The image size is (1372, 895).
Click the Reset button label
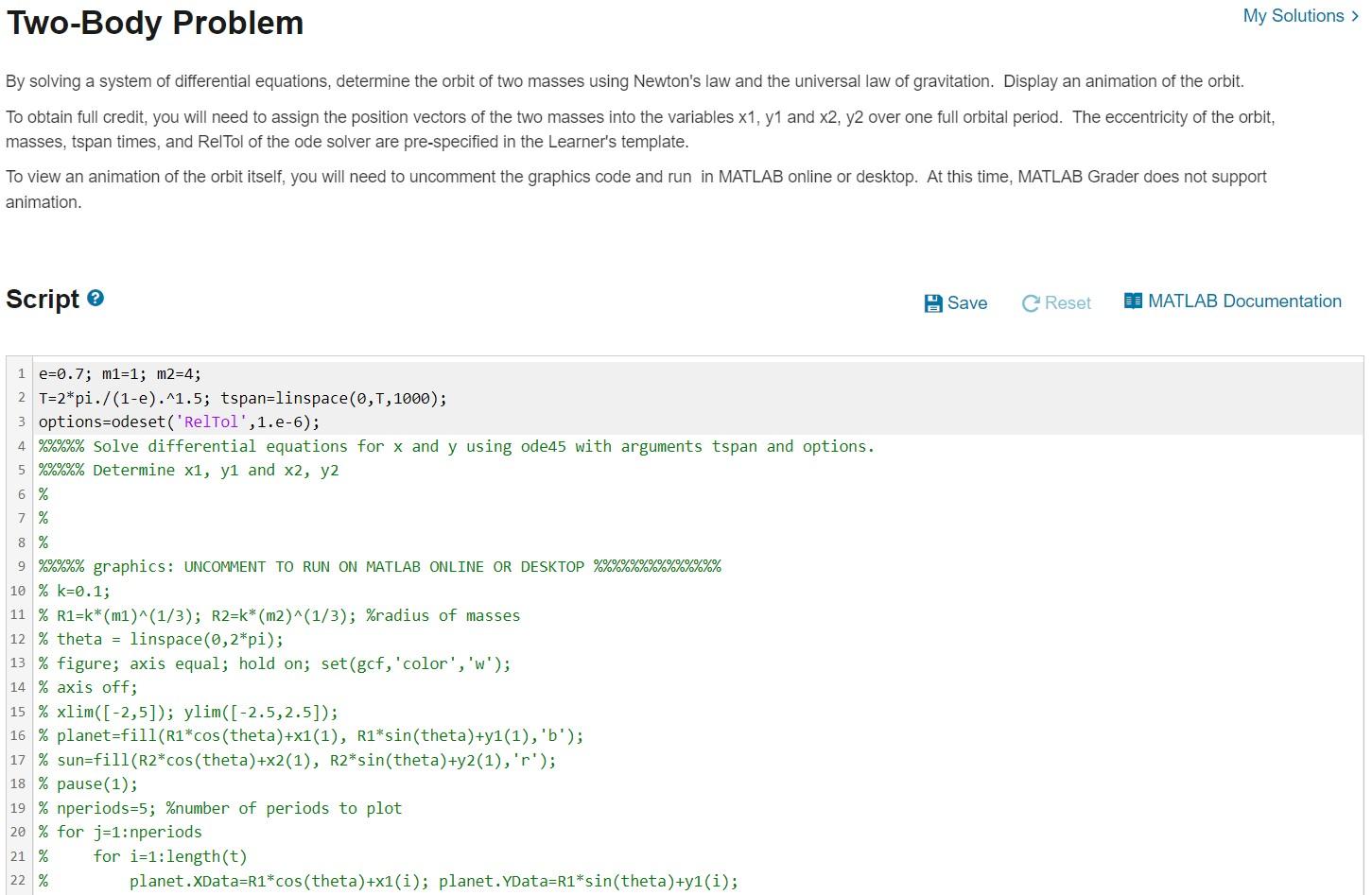coord(1068,303)
